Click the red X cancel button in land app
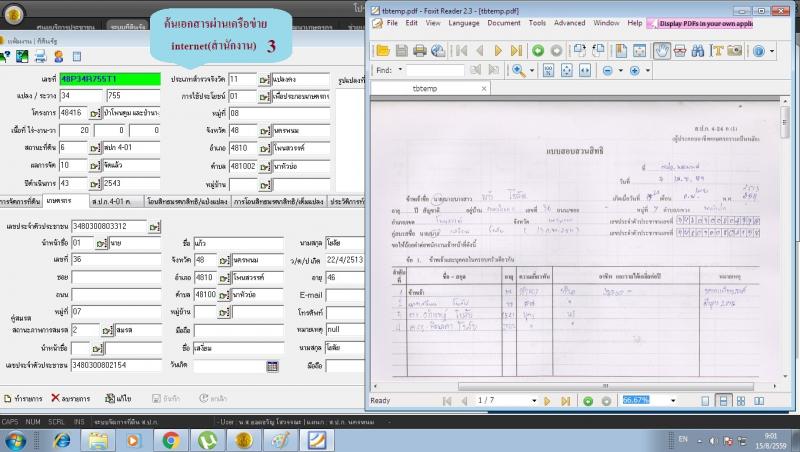The height and width of the screenshot is (452, 800). tap(70, 398)
